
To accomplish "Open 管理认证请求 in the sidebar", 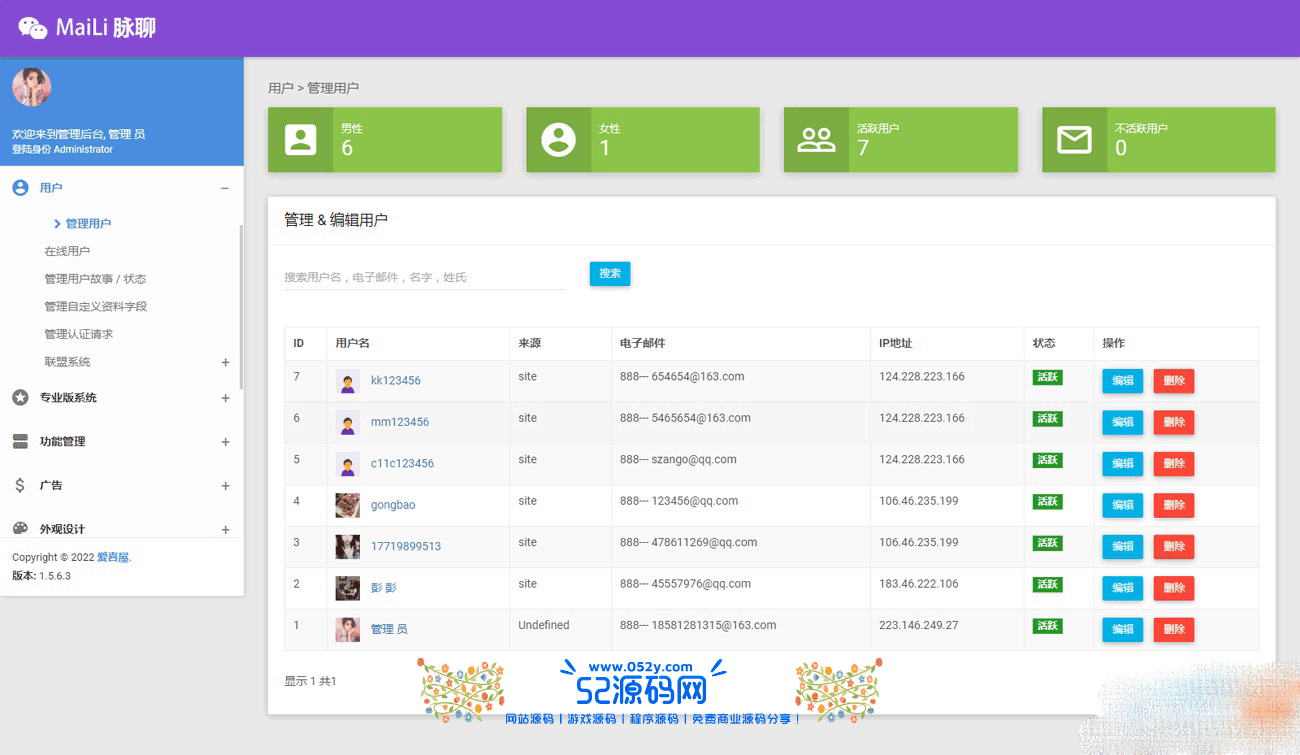I will (78, 334).
